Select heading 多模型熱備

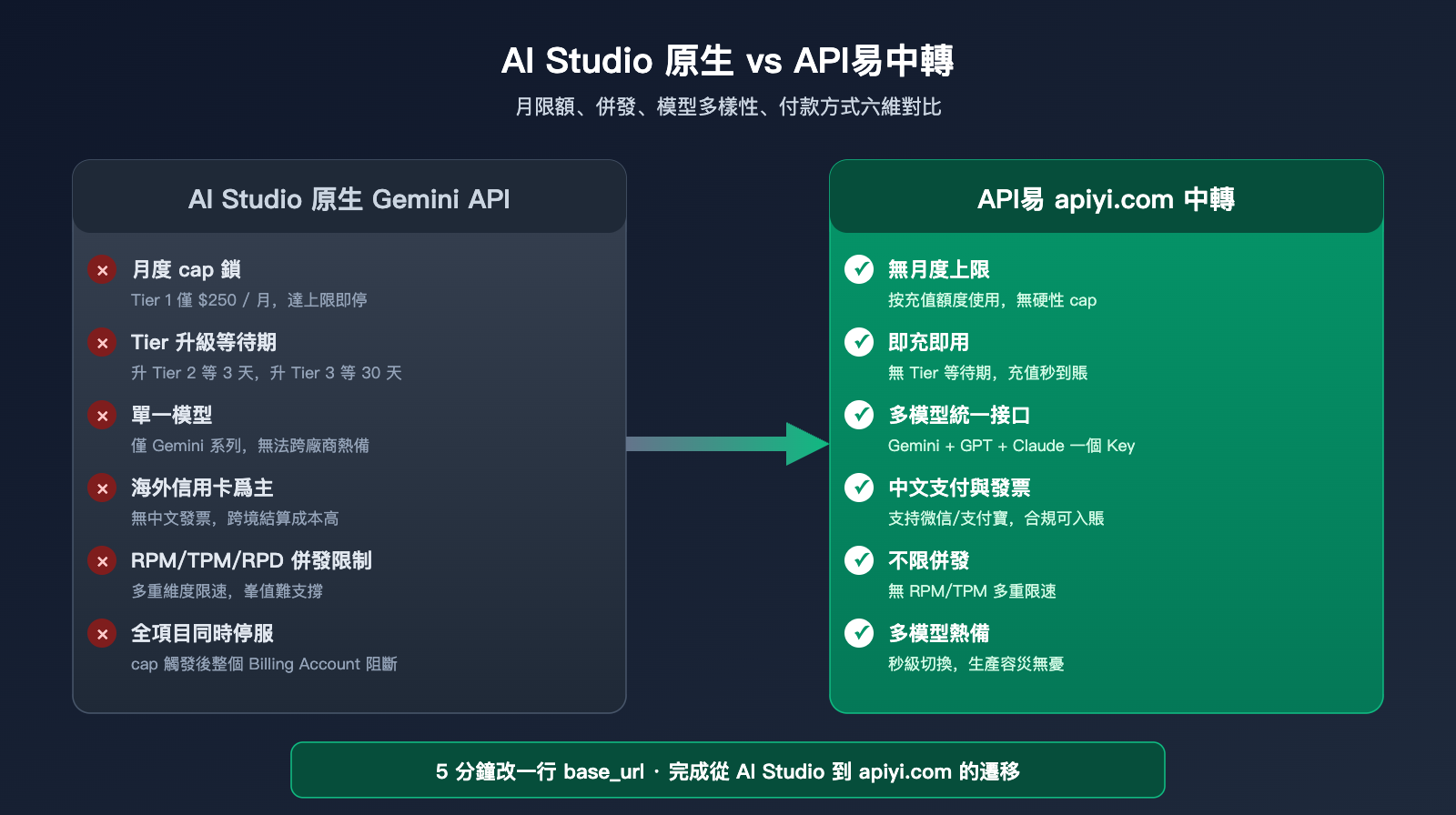pyautogui.click(x=939, y=634)
